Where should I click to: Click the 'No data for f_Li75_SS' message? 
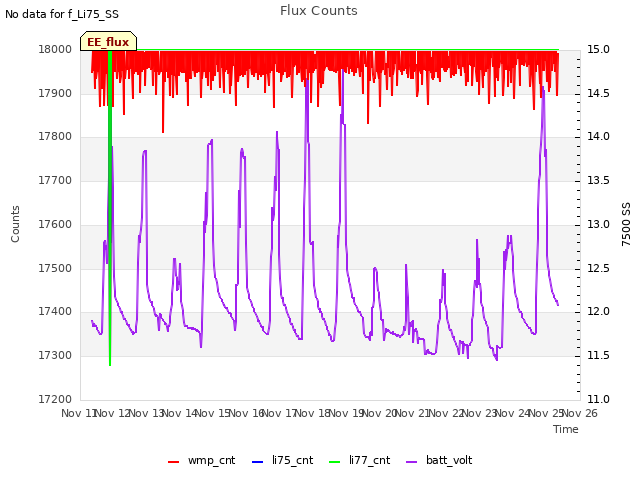click(x=62, y=14)
